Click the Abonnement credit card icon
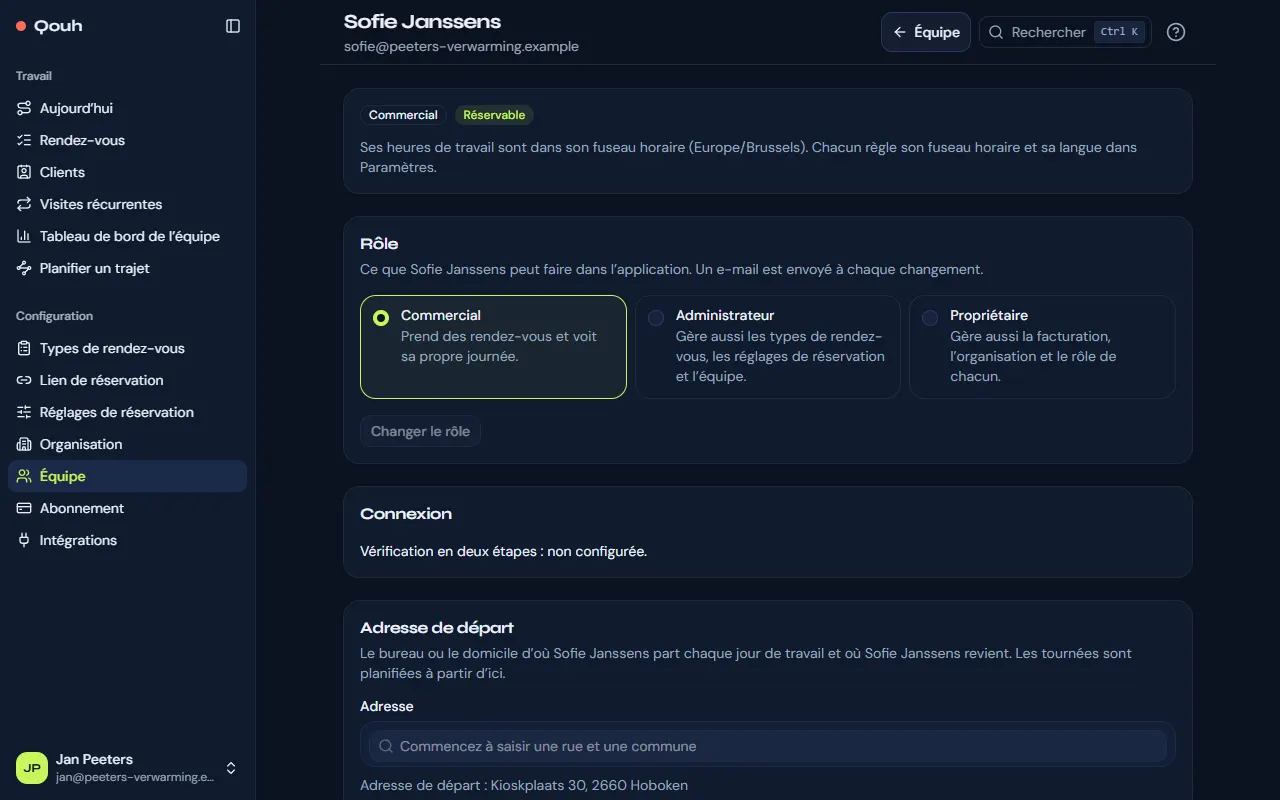 click(24, 508)
